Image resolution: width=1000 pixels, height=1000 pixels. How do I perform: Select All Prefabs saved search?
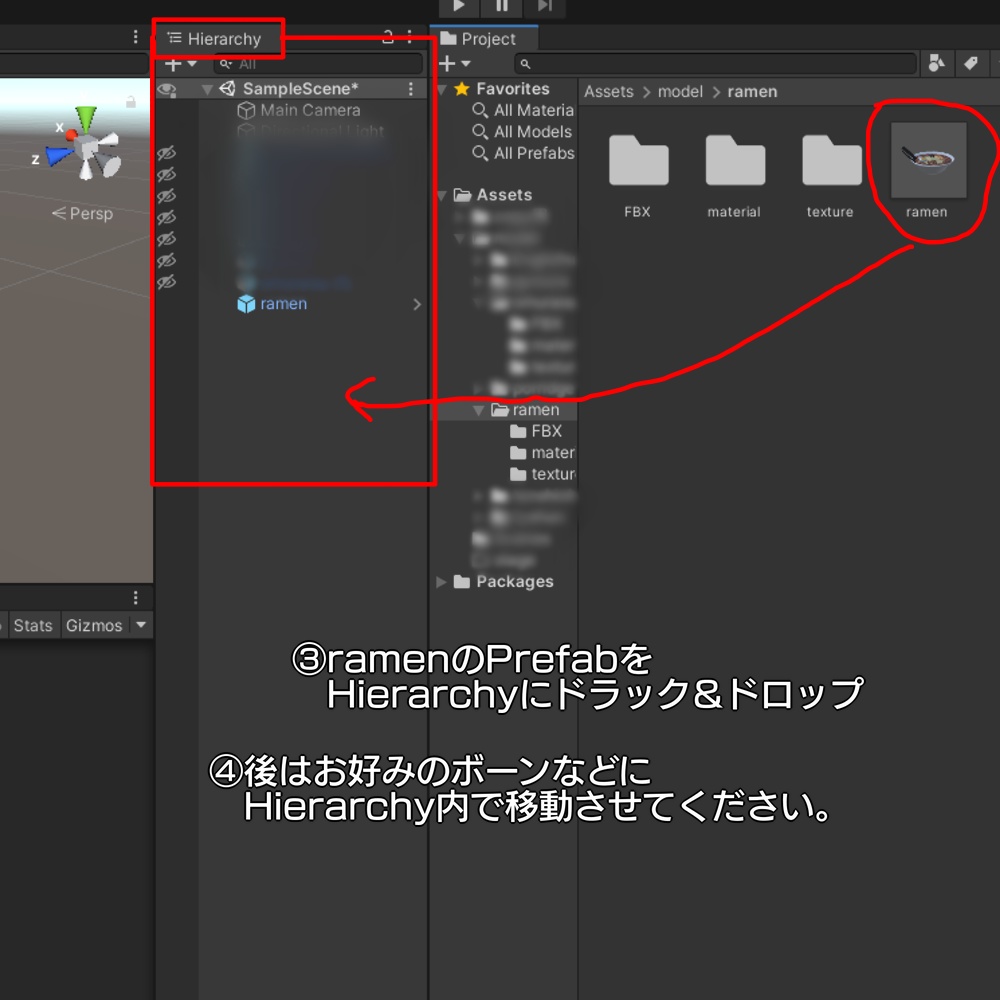pos(523,153)
